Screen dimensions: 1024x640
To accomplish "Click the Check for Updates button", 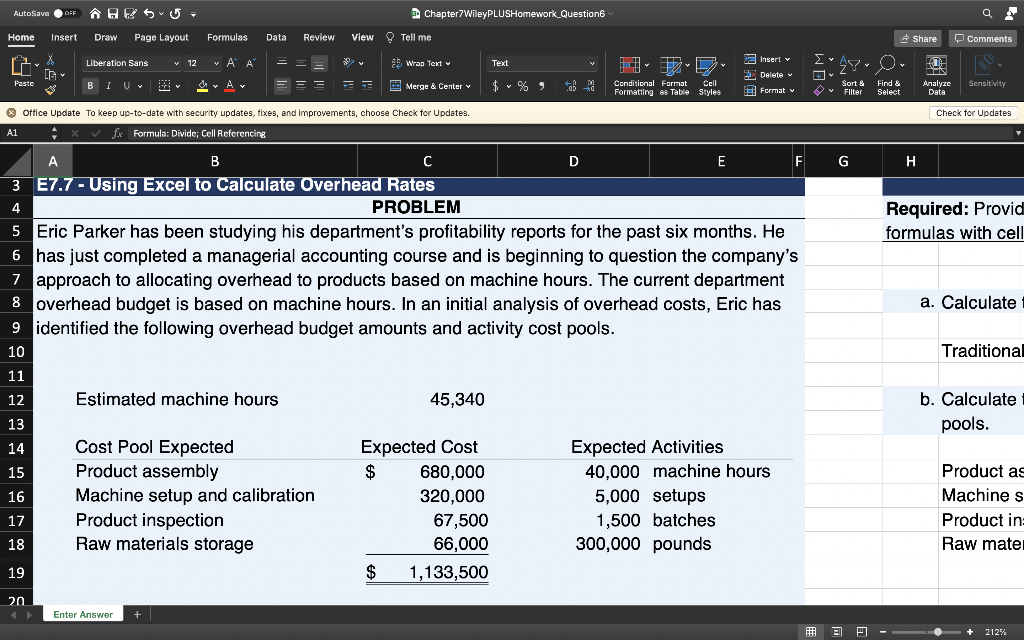I will (x=972, y=115).
